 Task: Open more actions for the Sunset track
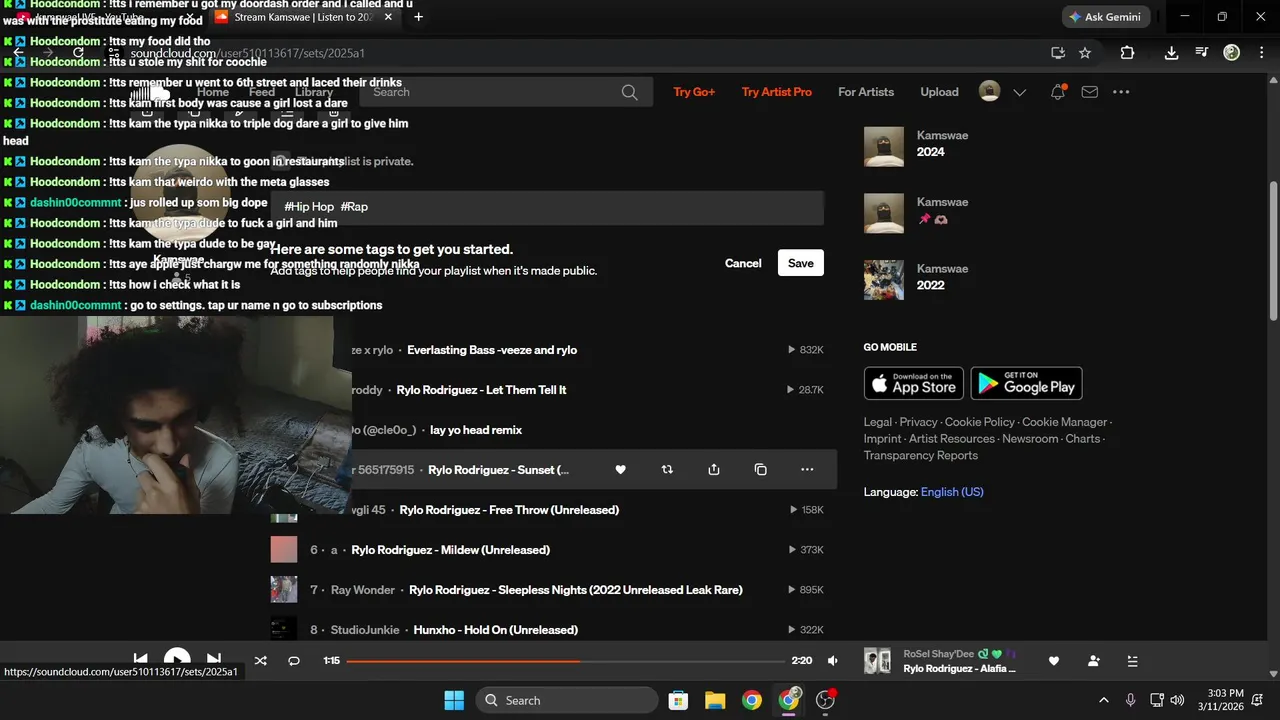(807, 470)
